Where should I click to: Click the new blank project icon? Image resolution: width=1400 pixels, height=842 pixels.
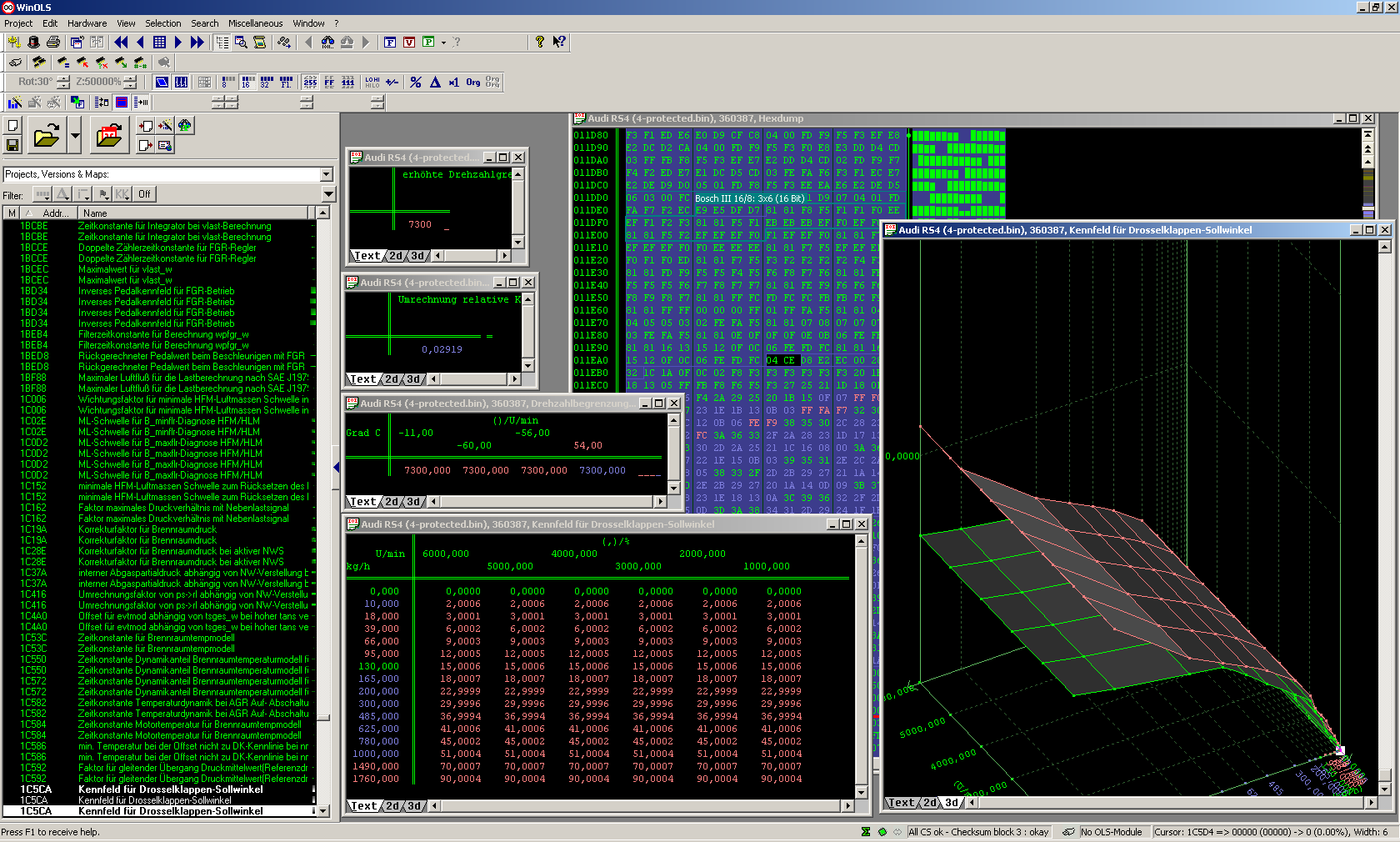(x=12, y=126)
